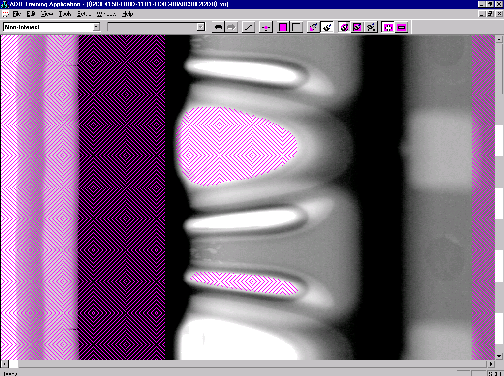
Task: Select the paint brush with magenta fill
Action: click(x=313, y=27)
